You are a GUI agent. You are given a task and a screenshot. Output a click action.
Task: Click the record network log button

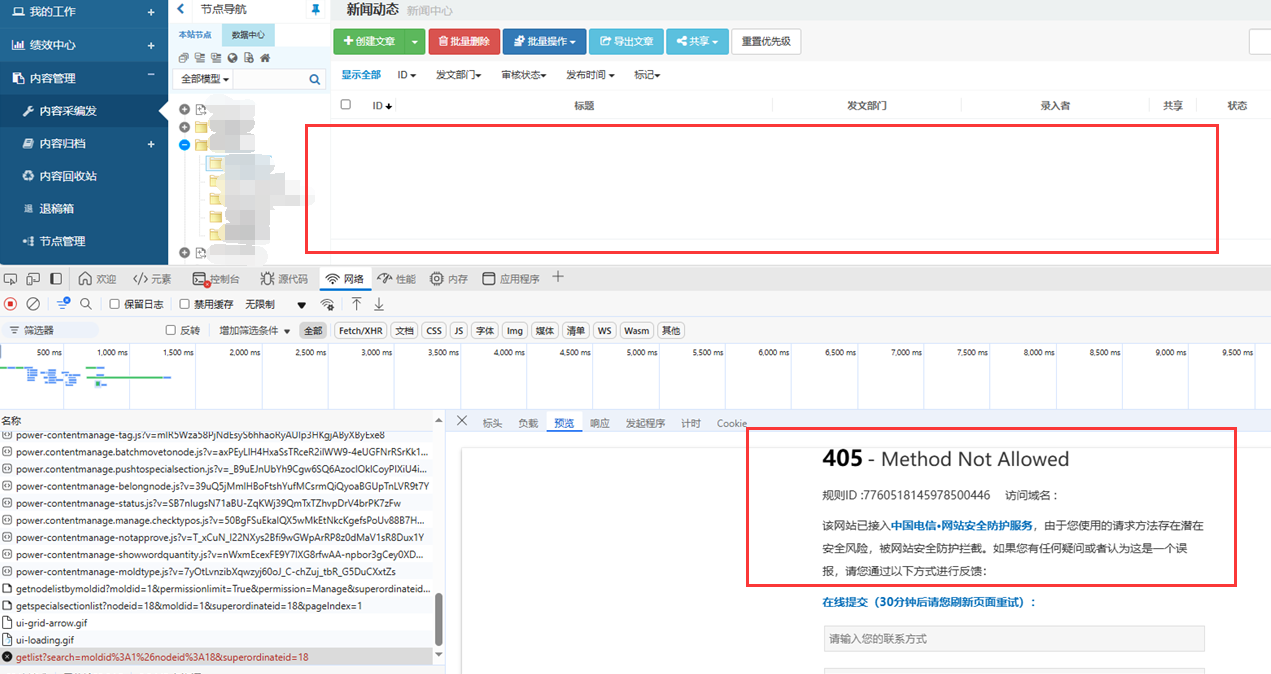point(11,304)
